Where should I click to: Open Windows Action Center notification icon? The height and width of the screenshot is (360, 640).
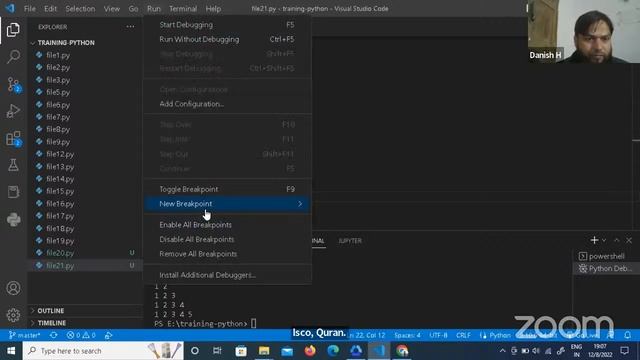624,351
